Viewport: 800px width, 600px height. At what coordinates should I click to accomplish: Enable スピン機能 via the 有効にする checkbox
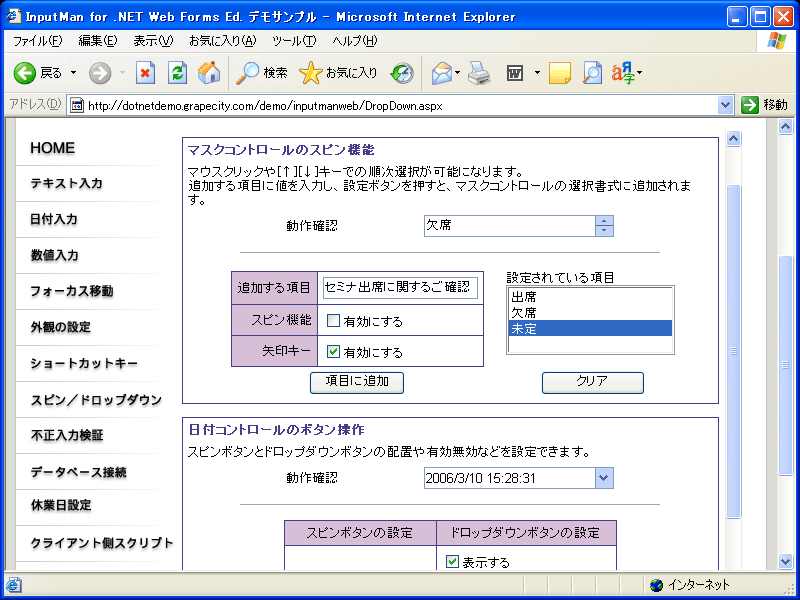click(x=334, y=318)
